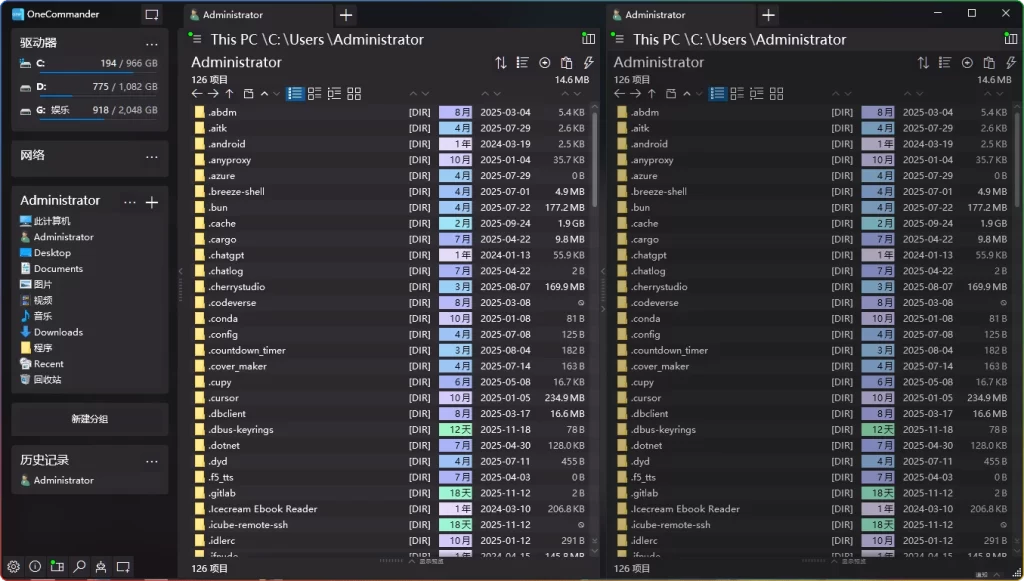Click the clipboard icon in the left pane
Screen dimensions: 1024x581
566,61
